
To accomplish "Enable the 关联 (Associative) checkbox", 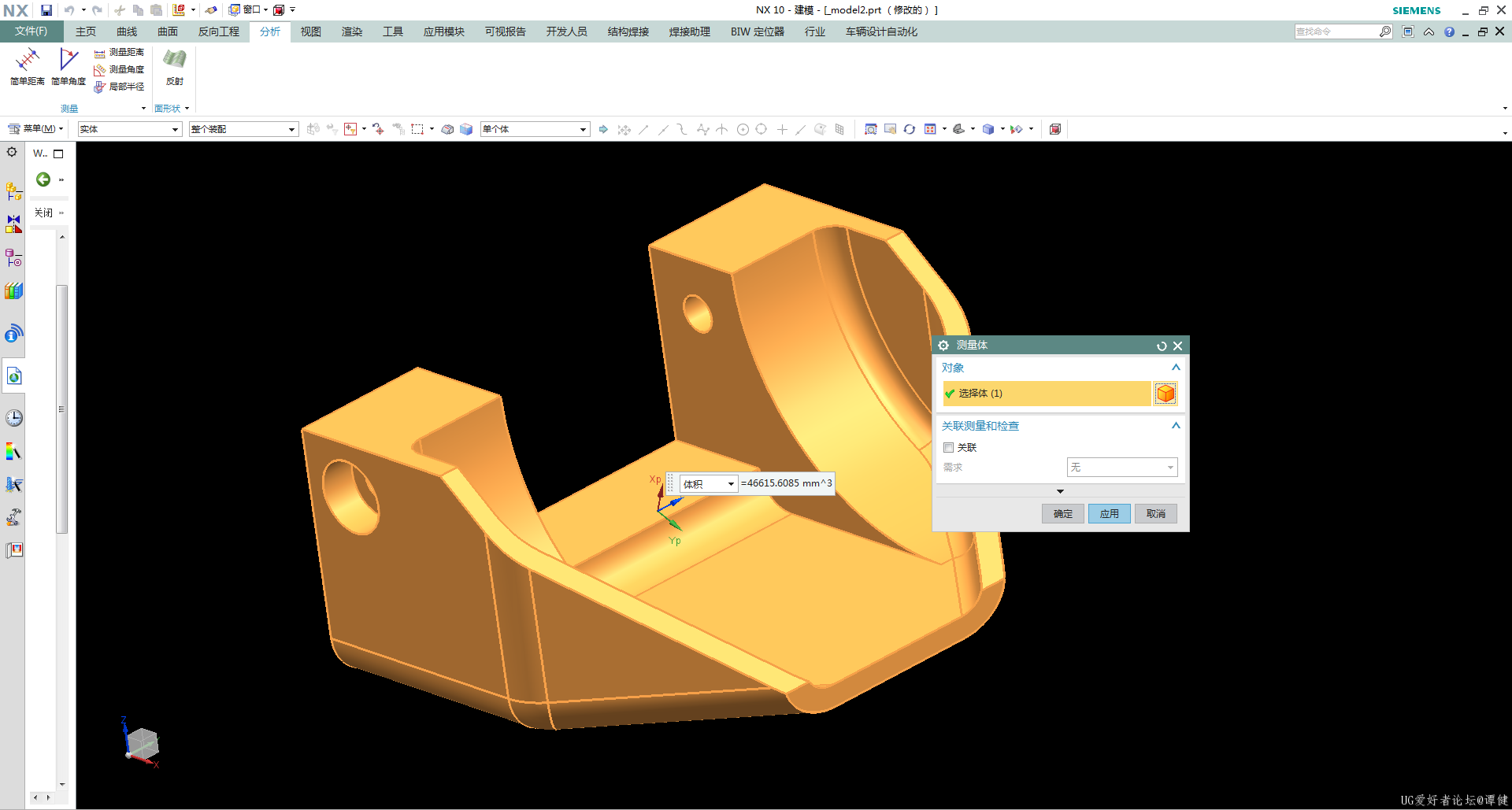I will coord(948,447).
